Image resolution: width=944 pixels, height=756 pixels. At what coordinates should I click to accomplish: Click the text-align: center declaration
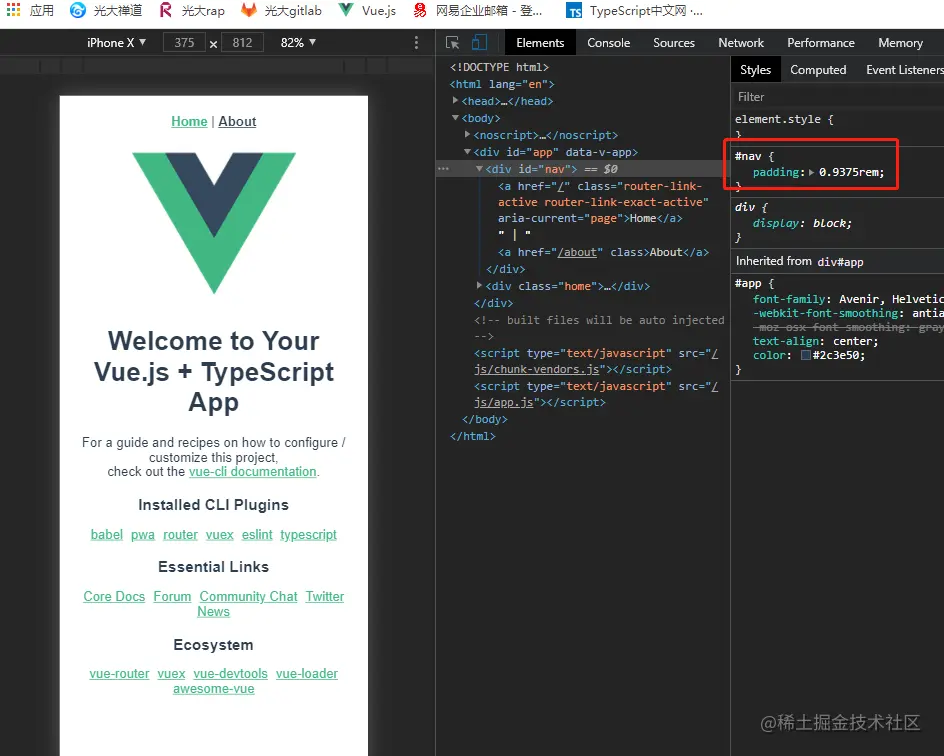point(815,341)
